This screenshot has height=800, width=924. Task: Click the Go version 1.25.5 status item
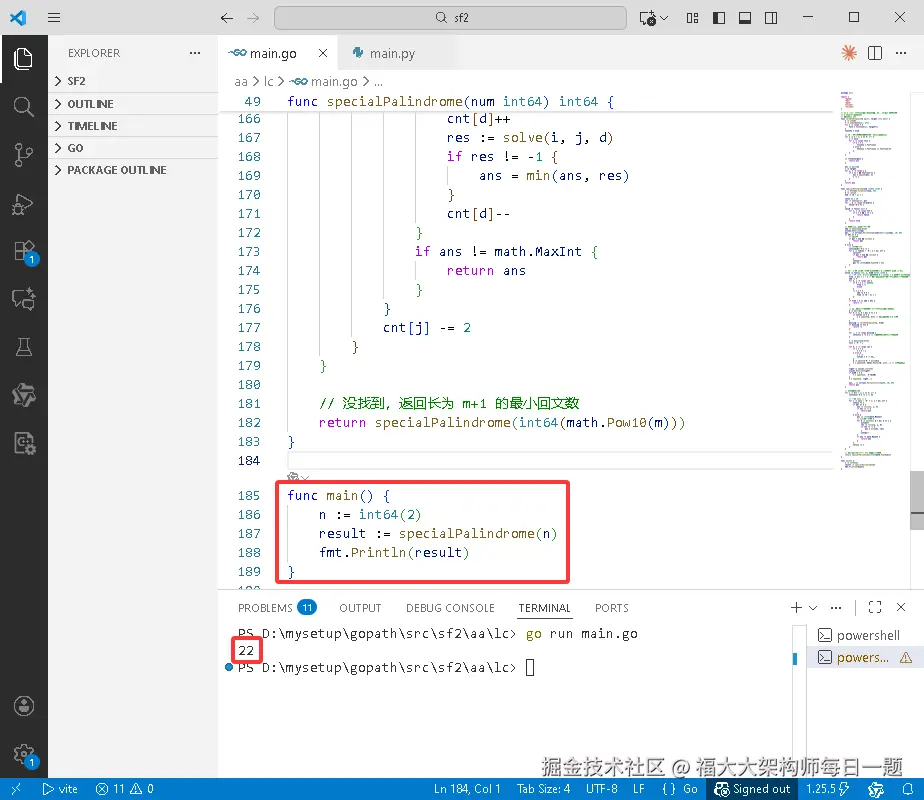(x=827, y=789)
